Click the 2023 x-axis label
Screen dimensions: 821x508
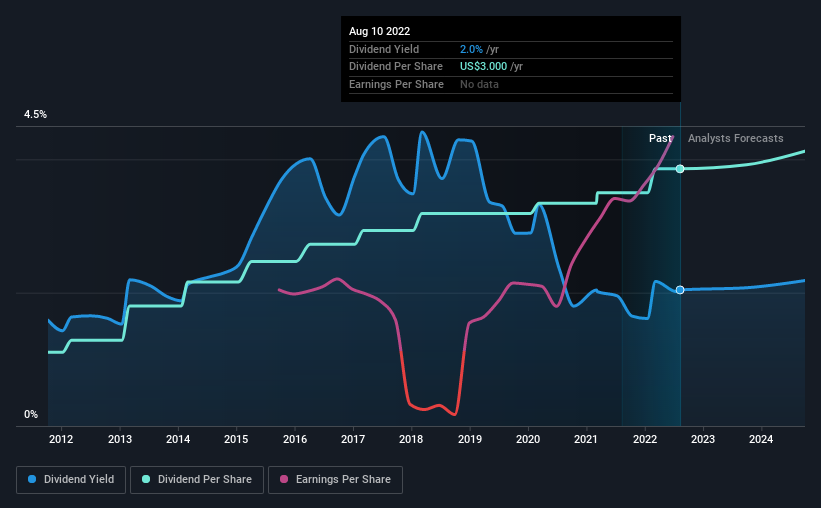coord(703,439)
